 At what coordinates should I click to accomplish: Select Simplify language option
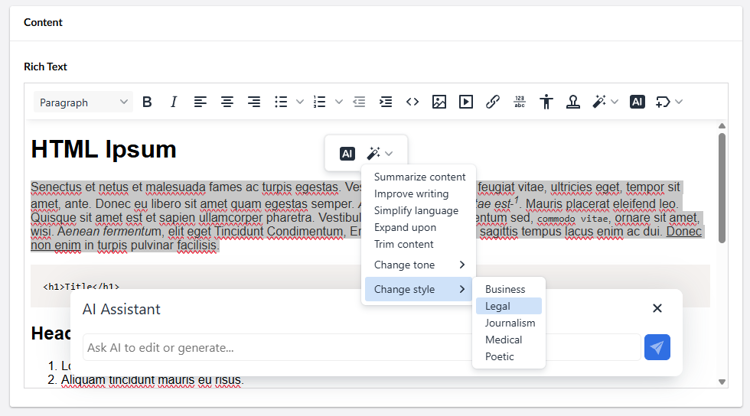[x=416, y=210]
